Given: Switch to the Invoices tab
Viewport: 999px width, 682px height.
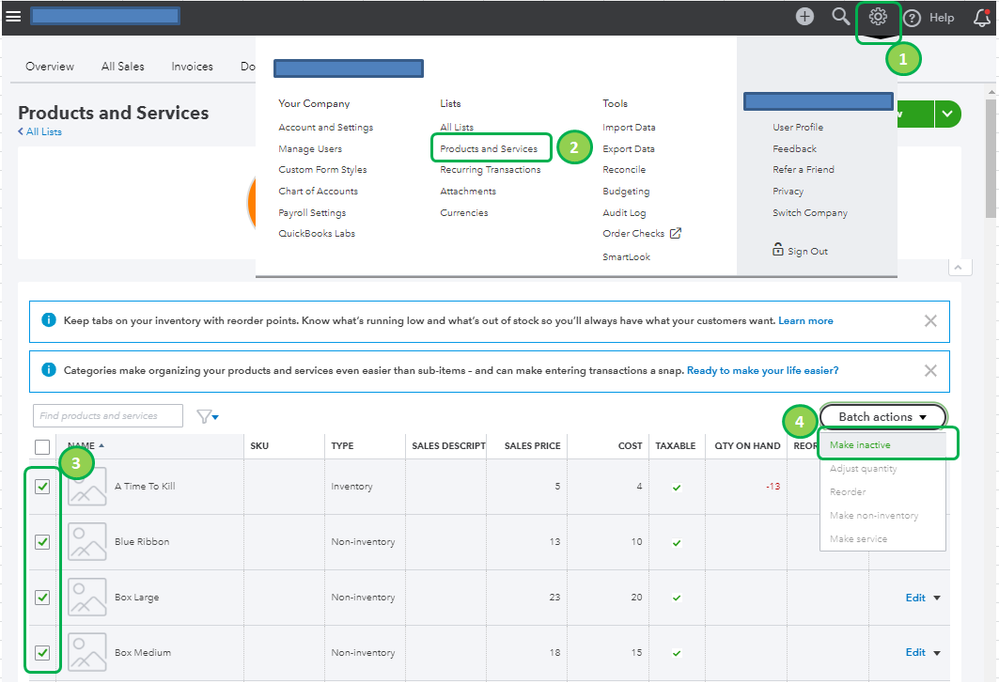Looking at the screenshot, I should tap(192, 66).
